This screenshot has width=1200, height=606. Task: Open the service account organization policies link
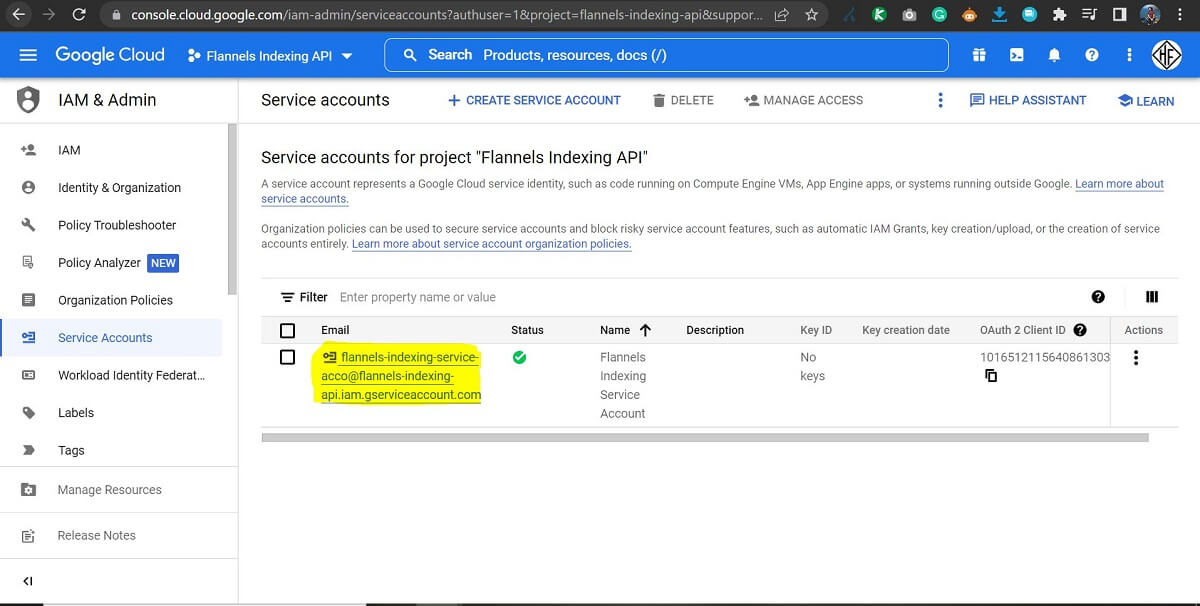tap(491, 244)
